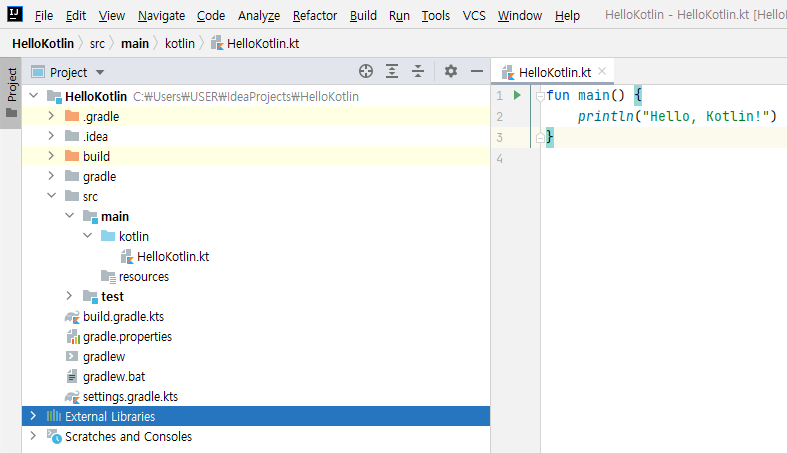
Task: Collapse the main folder
Action: pyautogui.click(x=69, y=216)
